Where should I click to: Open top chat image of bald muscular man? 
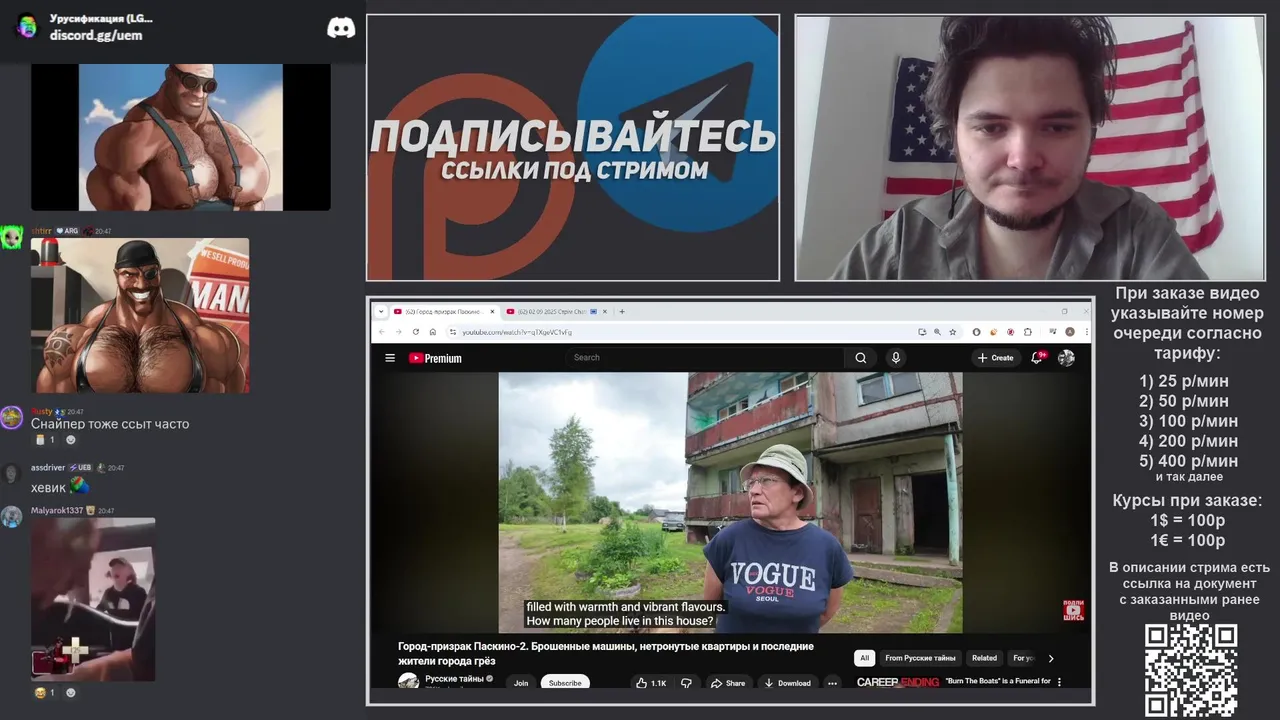click(x=181, y=137)
